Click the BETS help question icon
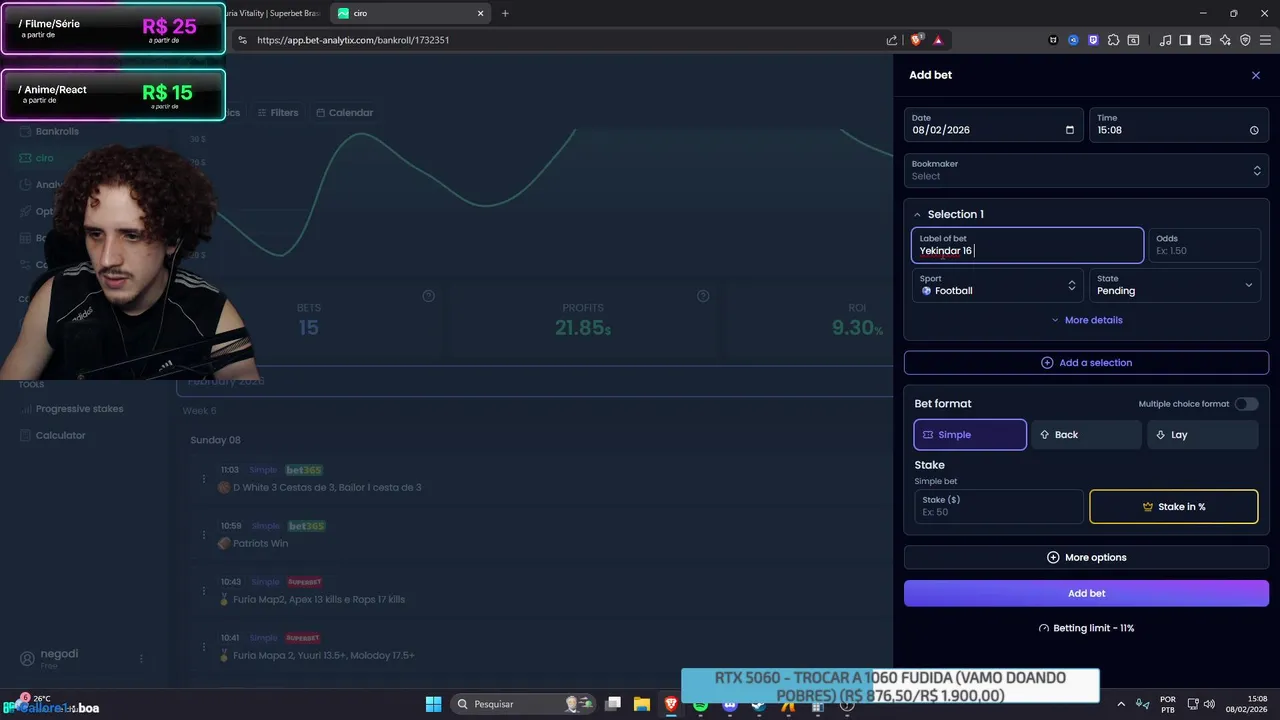 click(x=428, y=296)
